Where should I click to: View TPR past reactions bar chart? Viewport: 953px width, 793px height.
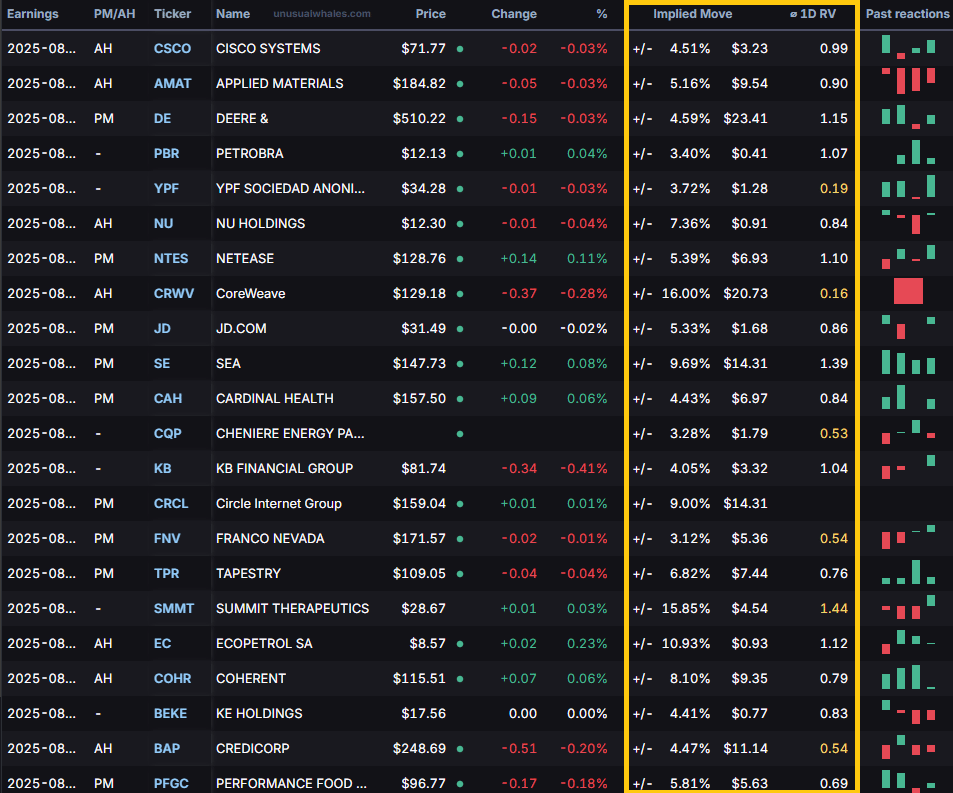pyautogui.click(x=908, y=572)
